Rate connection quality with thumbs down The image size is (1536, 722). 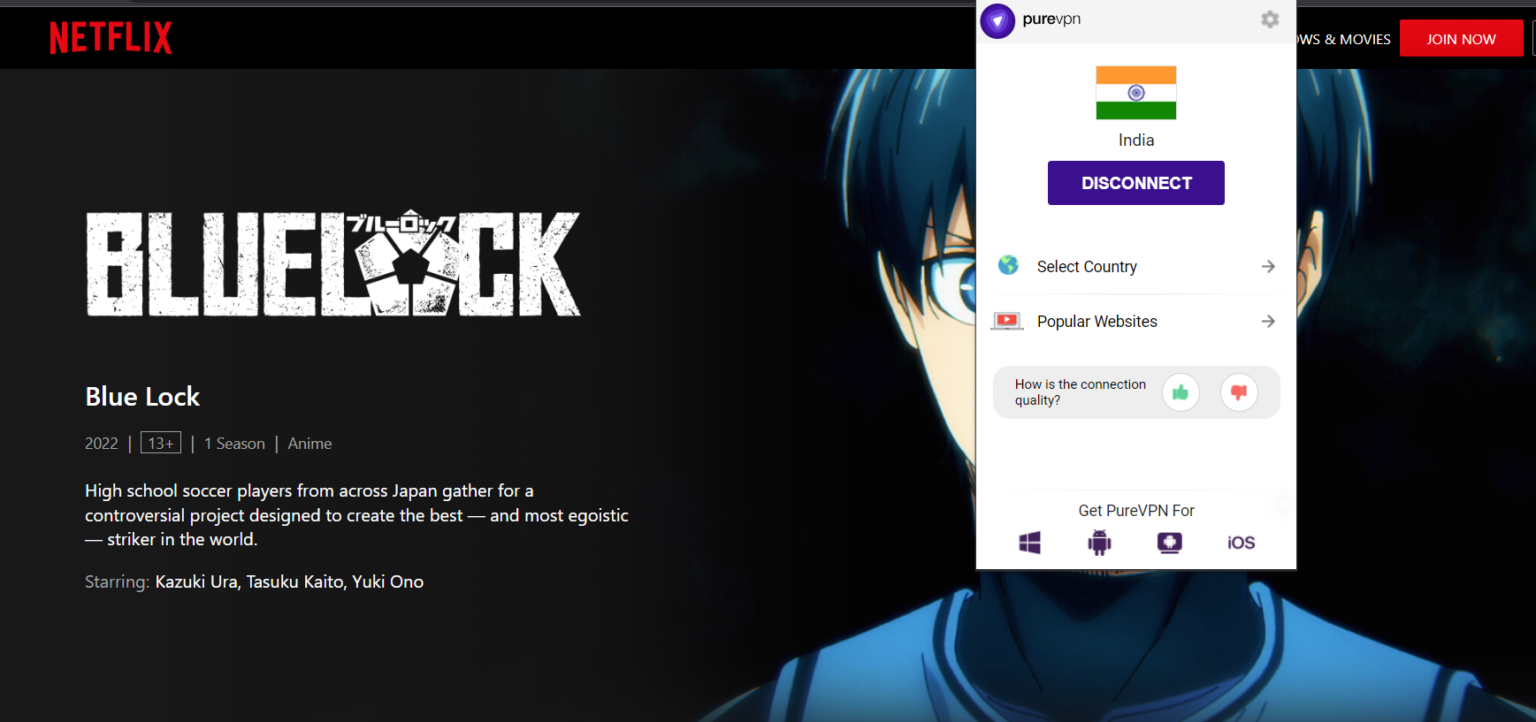tap(1239, 392)
